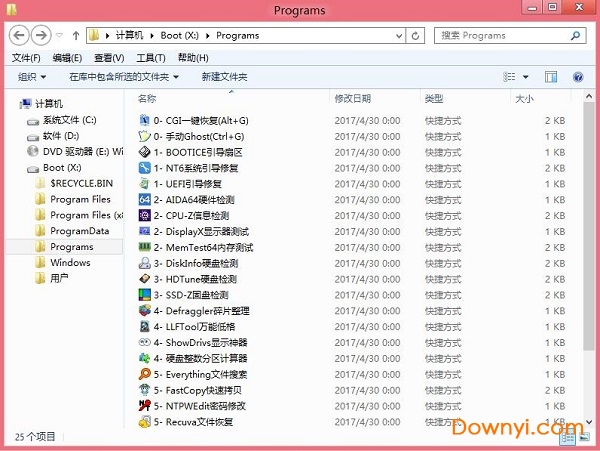Select the NT6系统引导修复 wrench icon
Screen dimensions: 600x451
(144, 168)
